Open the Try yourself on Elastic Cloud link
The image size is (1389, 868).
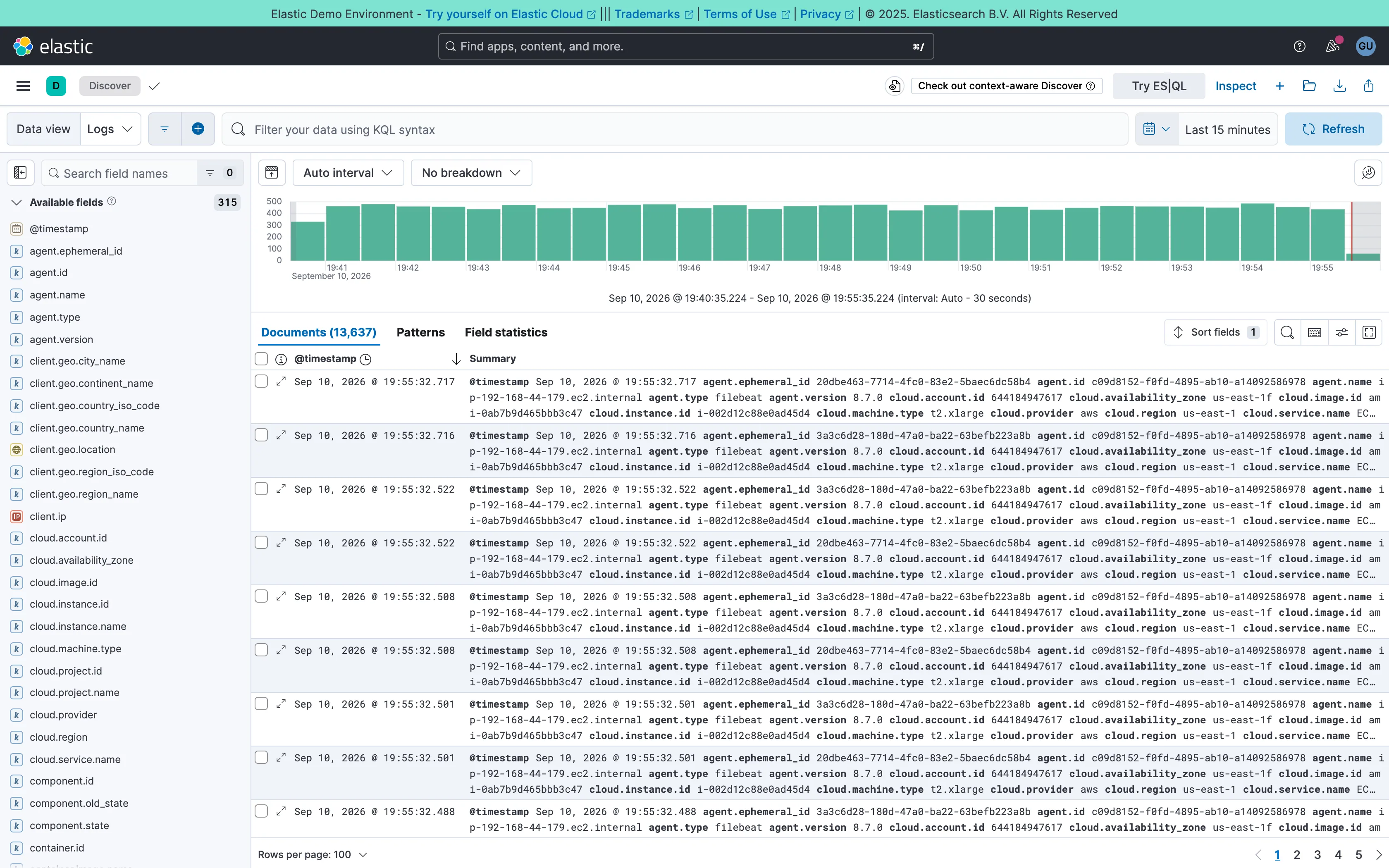pos(510,14)
